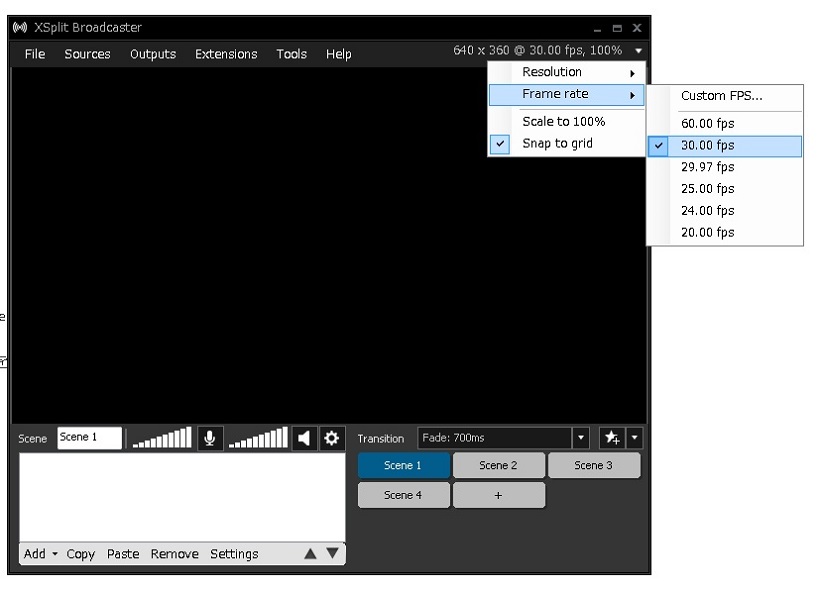Switch to Scene 2

click(x=498, y=465)
